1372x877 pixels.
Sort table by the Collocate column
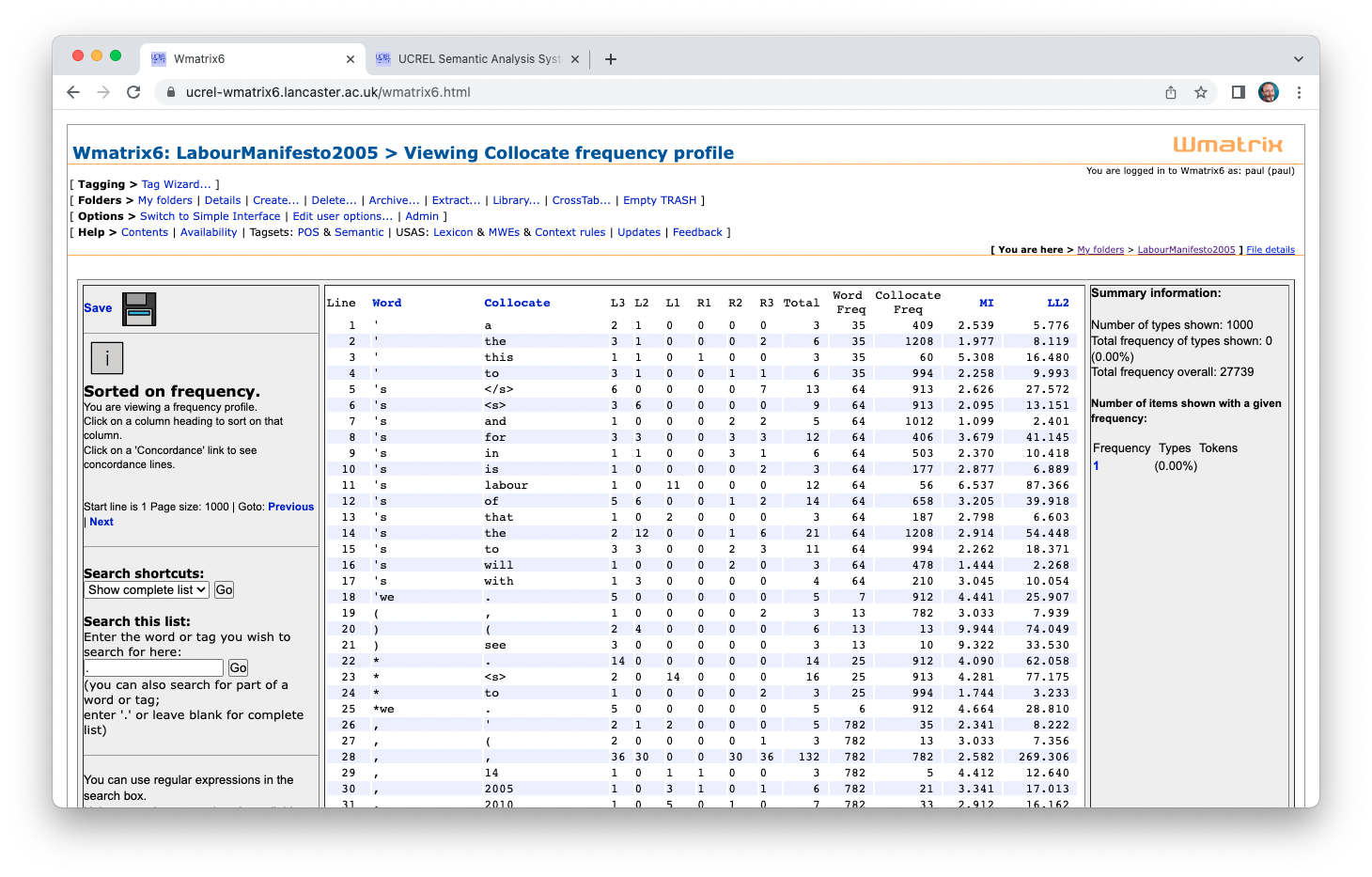(517, 303)
